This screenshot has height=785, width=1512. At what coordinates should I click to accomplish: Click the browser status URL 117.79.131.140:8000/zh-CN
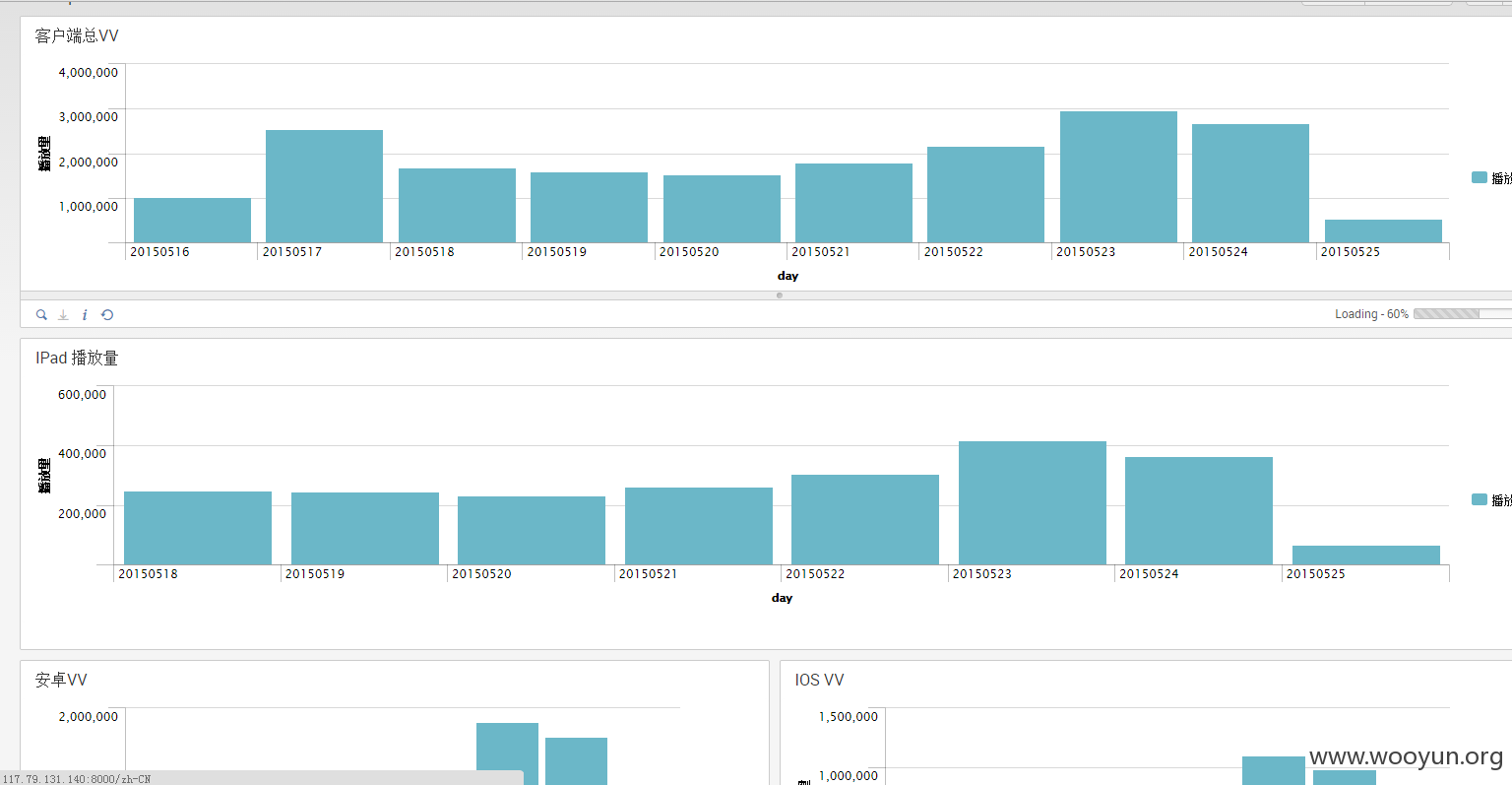point(77,779)
